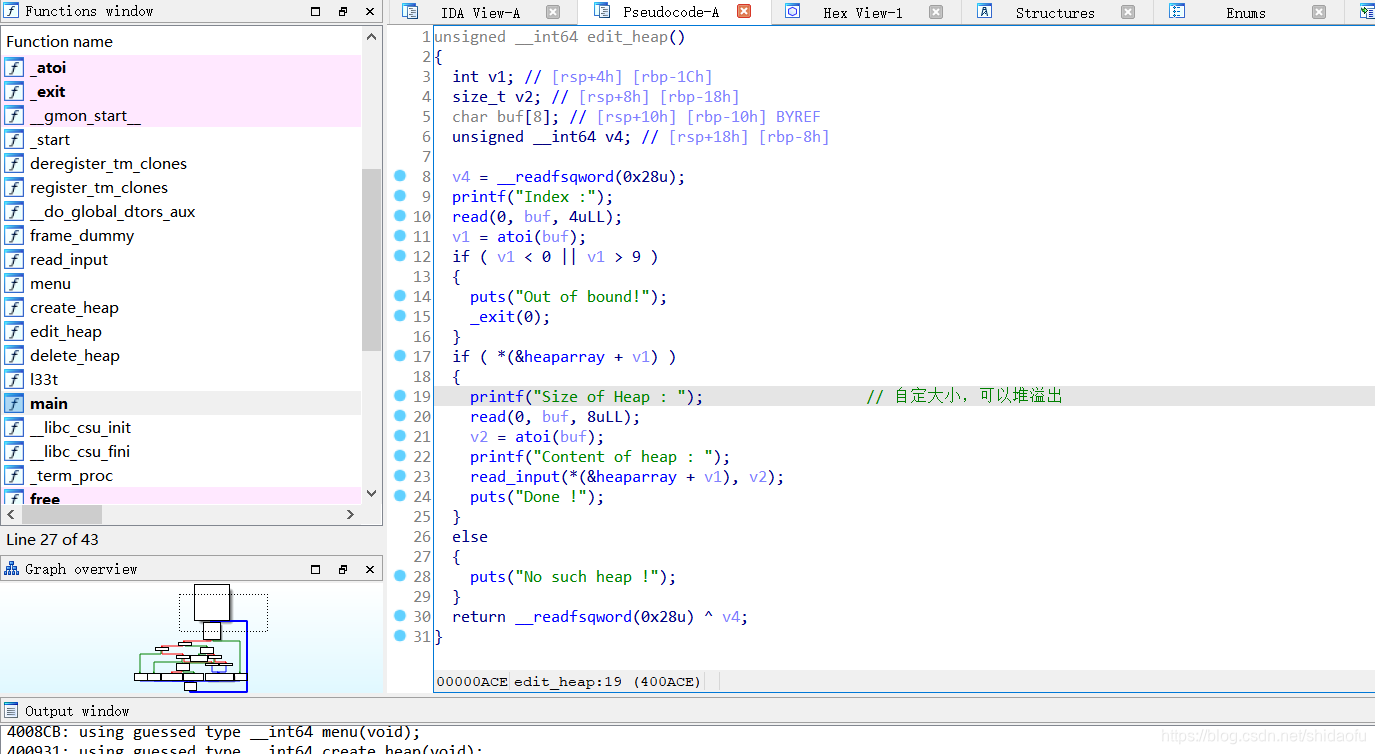1375x754 pixels.
Task: Toggle breakpoint dot on line 9
Action: [400, 196]
